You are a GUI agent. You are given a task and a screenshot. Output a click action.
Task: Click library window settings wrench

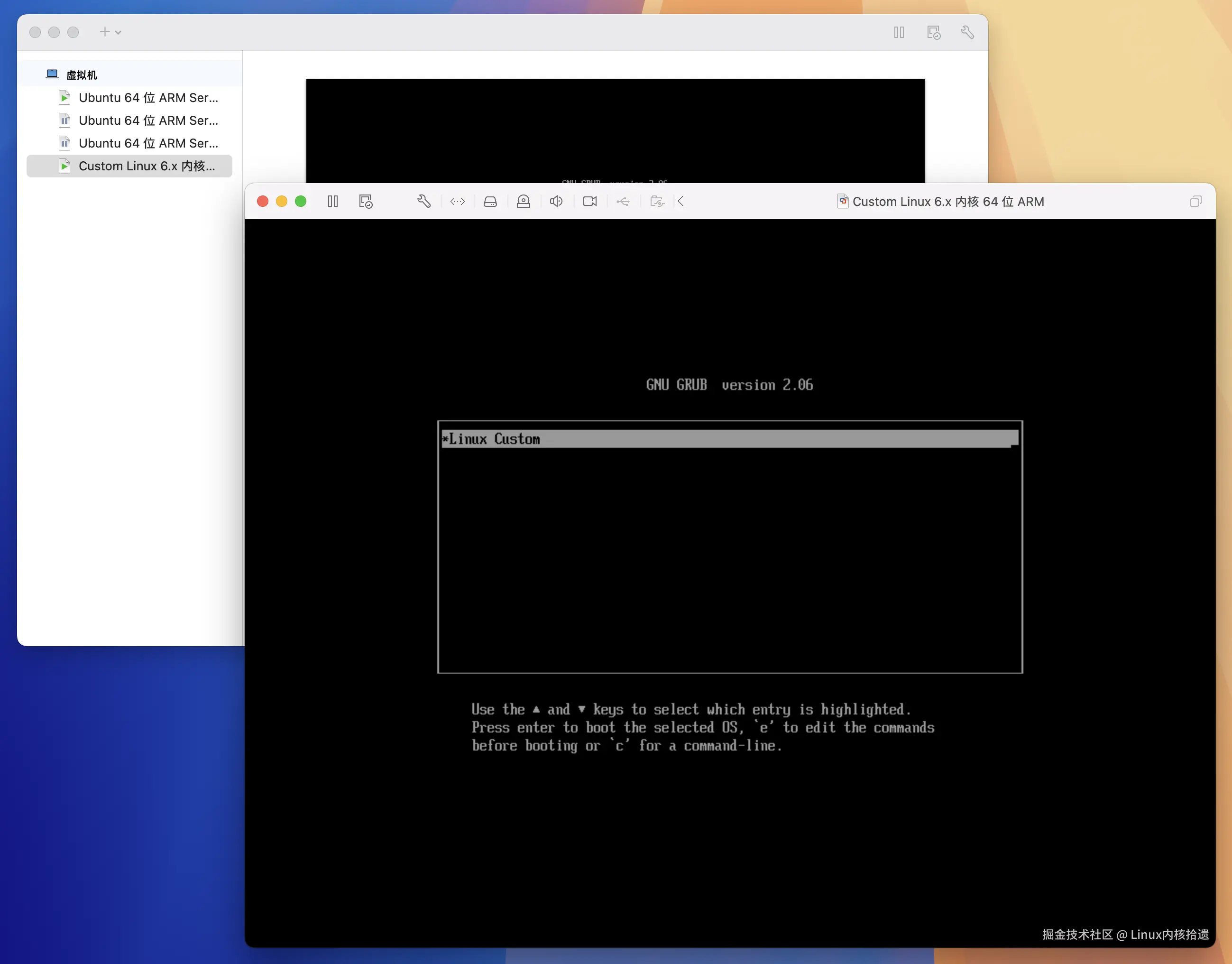tap(967, 32)
